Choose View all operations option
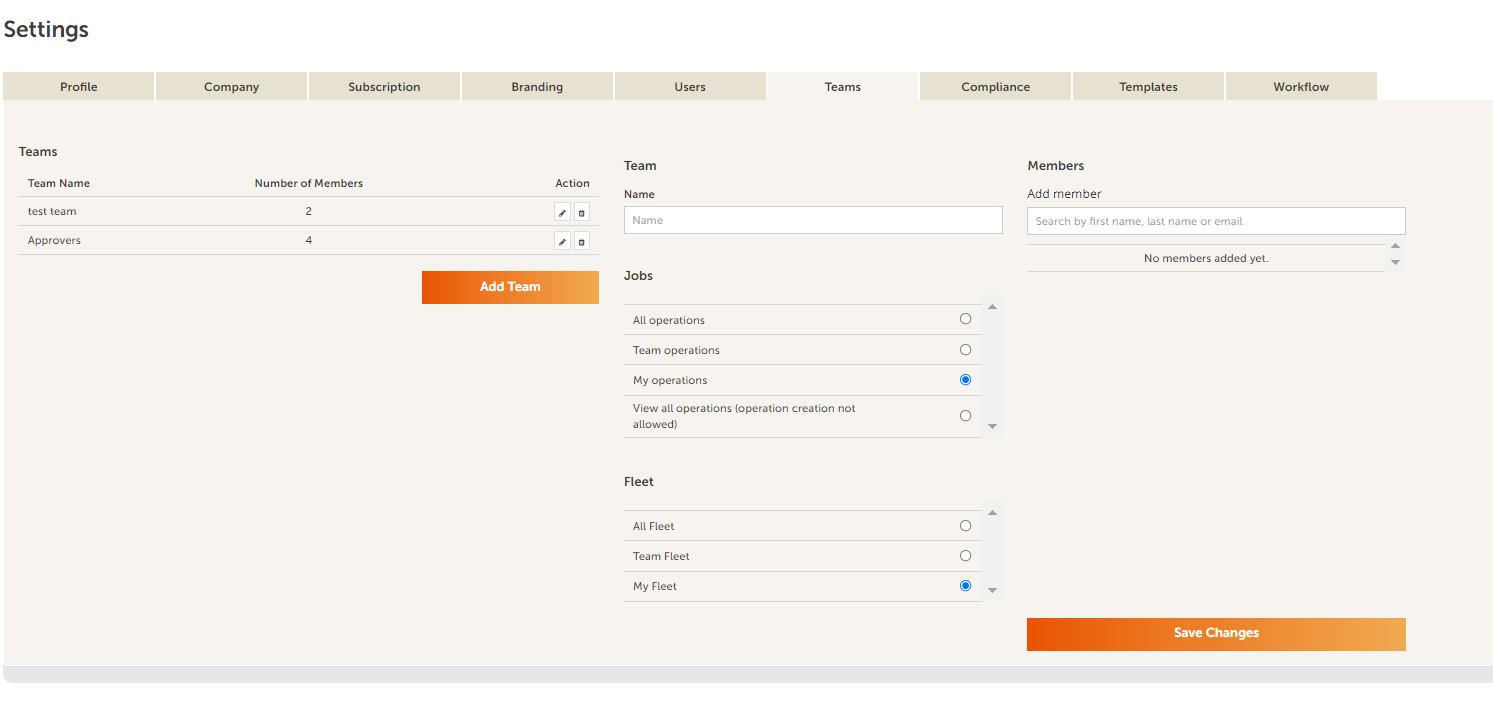1493x710 pixels. point(965,416)
